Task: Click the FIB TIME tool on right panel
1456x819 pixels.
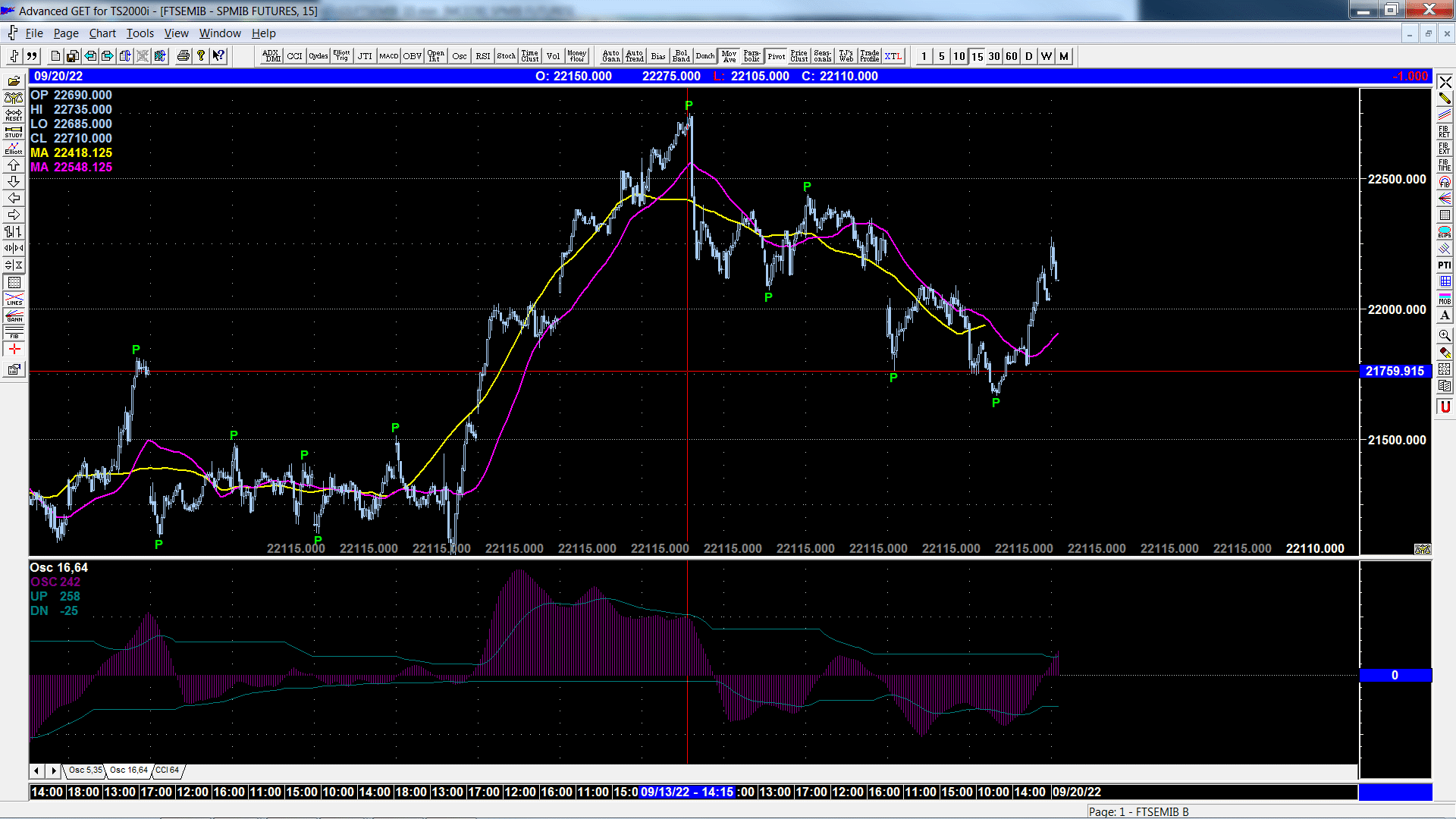Action: 1445,165
